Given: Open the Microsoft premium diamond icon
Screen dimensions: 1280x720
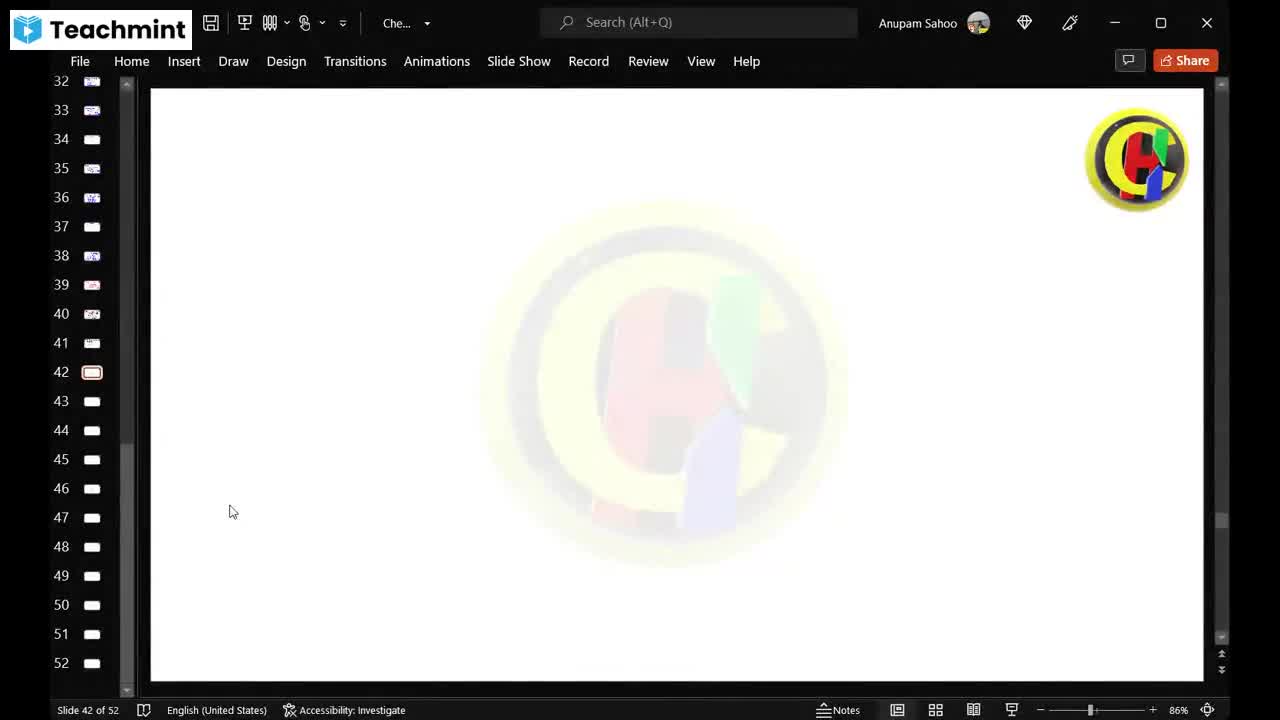Looking at the screenshot, I should [1024, 22].
